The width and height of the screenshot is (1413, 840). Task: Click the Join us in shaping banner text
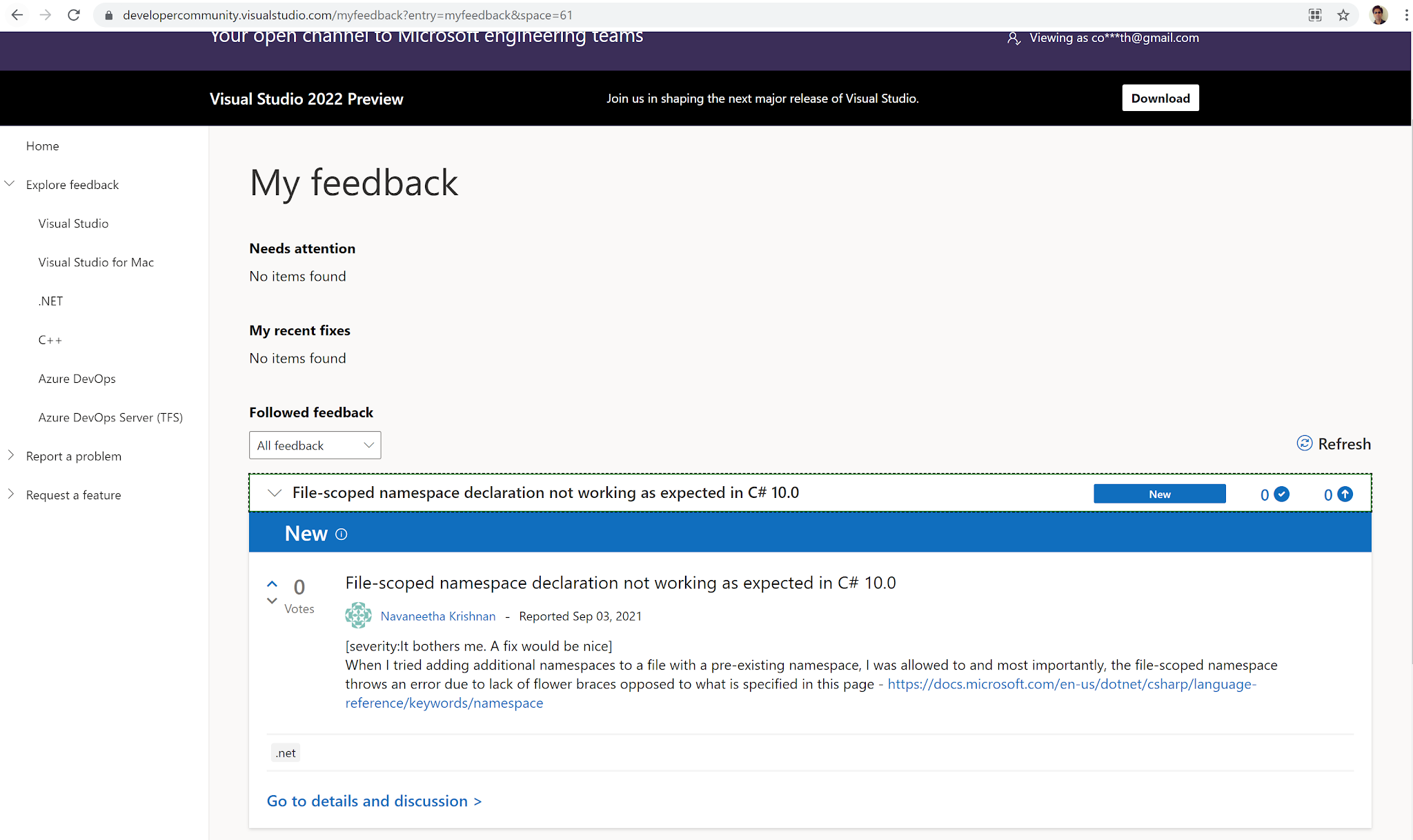762,99
